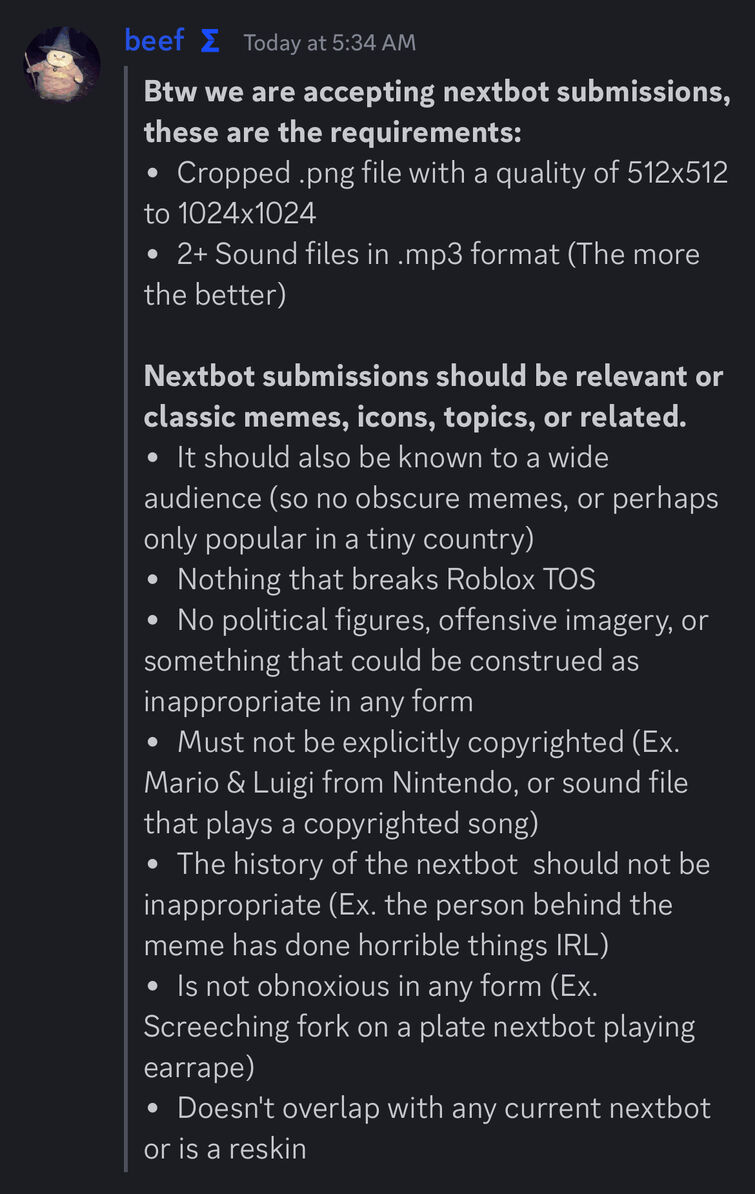Click the bullet before No political figures
This screenshot has width=755, height=1194.
[x=153, y=621]
